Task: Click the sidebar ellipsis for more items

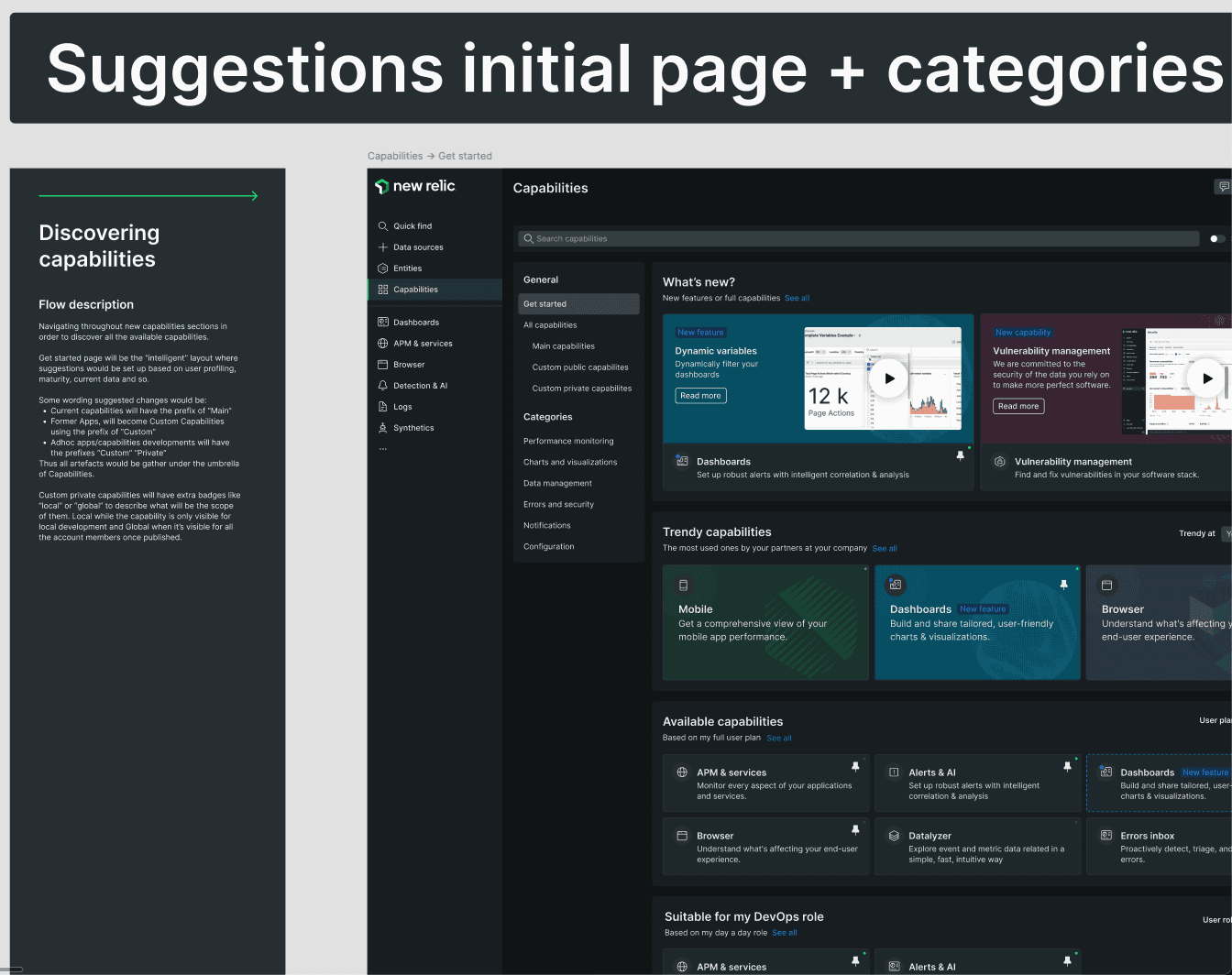Action: pyautogui.click(x=383, y=449)
